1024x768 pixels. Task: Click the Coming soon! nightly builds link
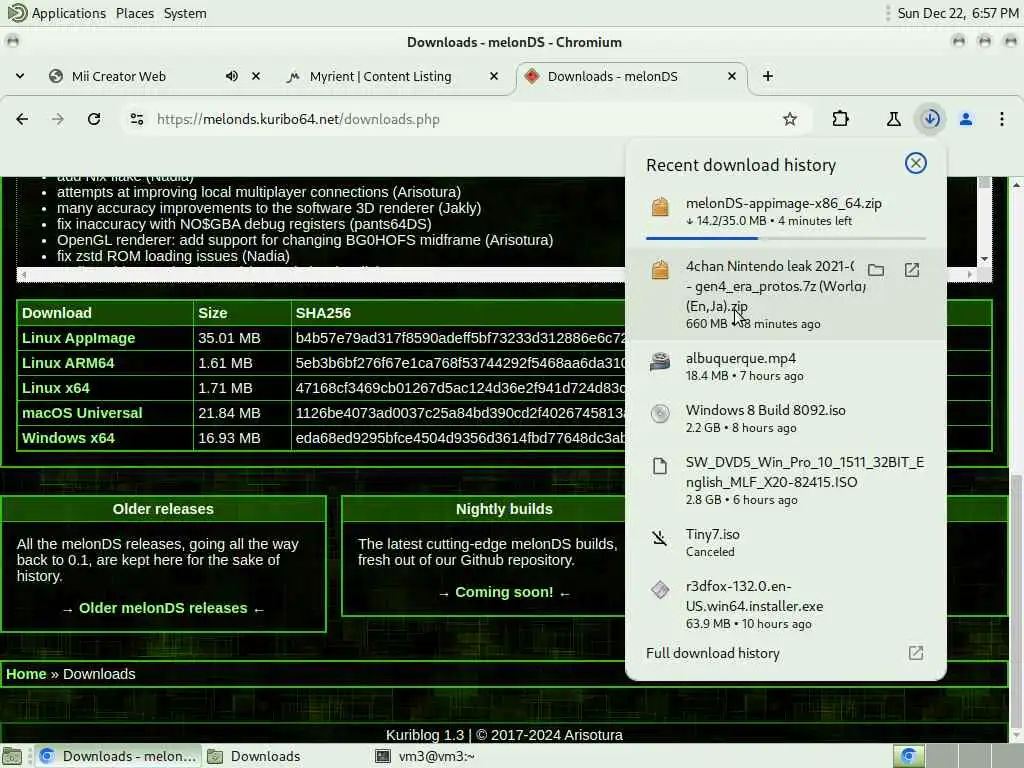[x=504, y=592]
